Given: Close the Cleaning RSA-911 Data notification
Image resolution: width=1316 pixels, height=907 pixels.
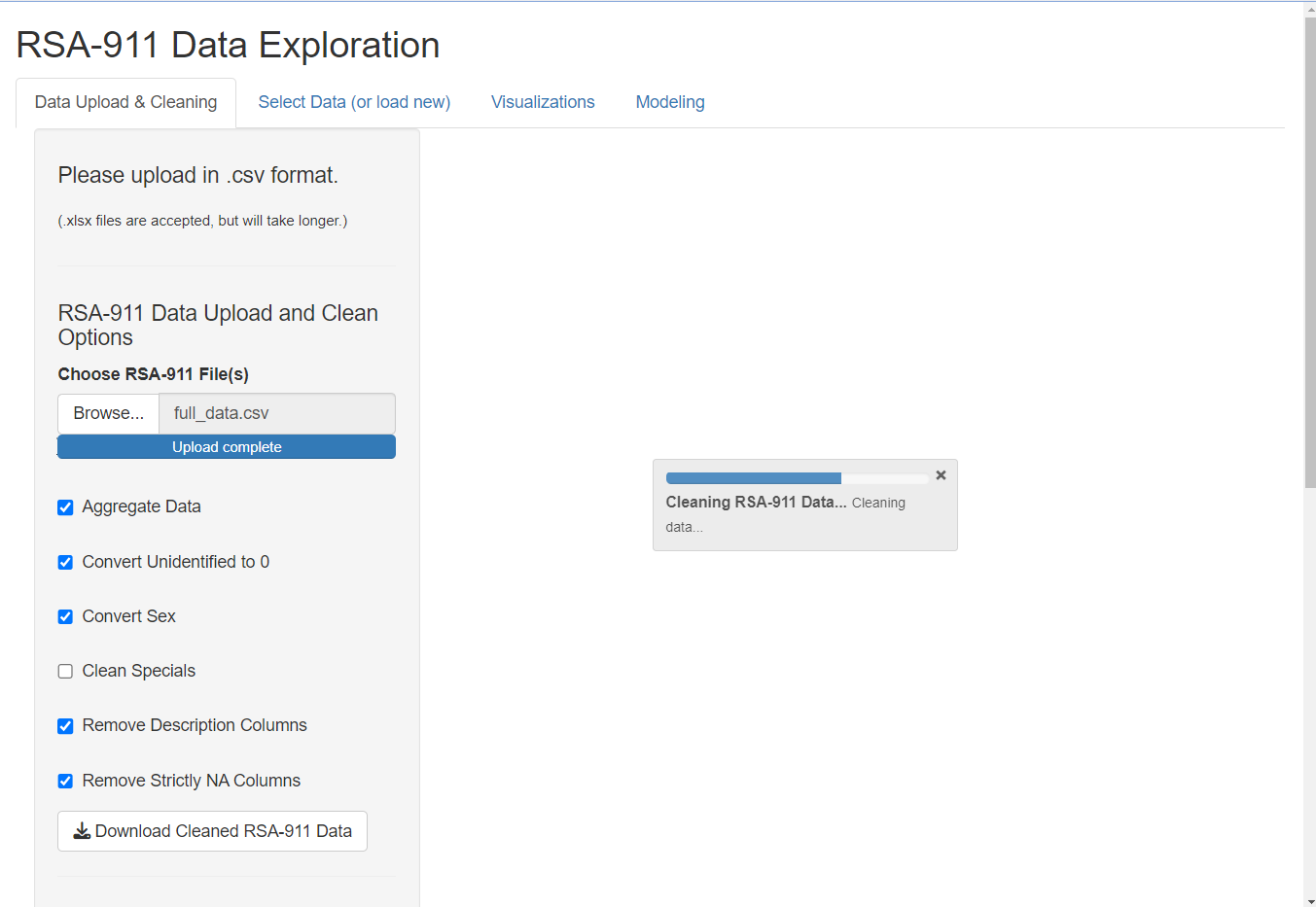Looking at the screenshot, I should (941, 475).
